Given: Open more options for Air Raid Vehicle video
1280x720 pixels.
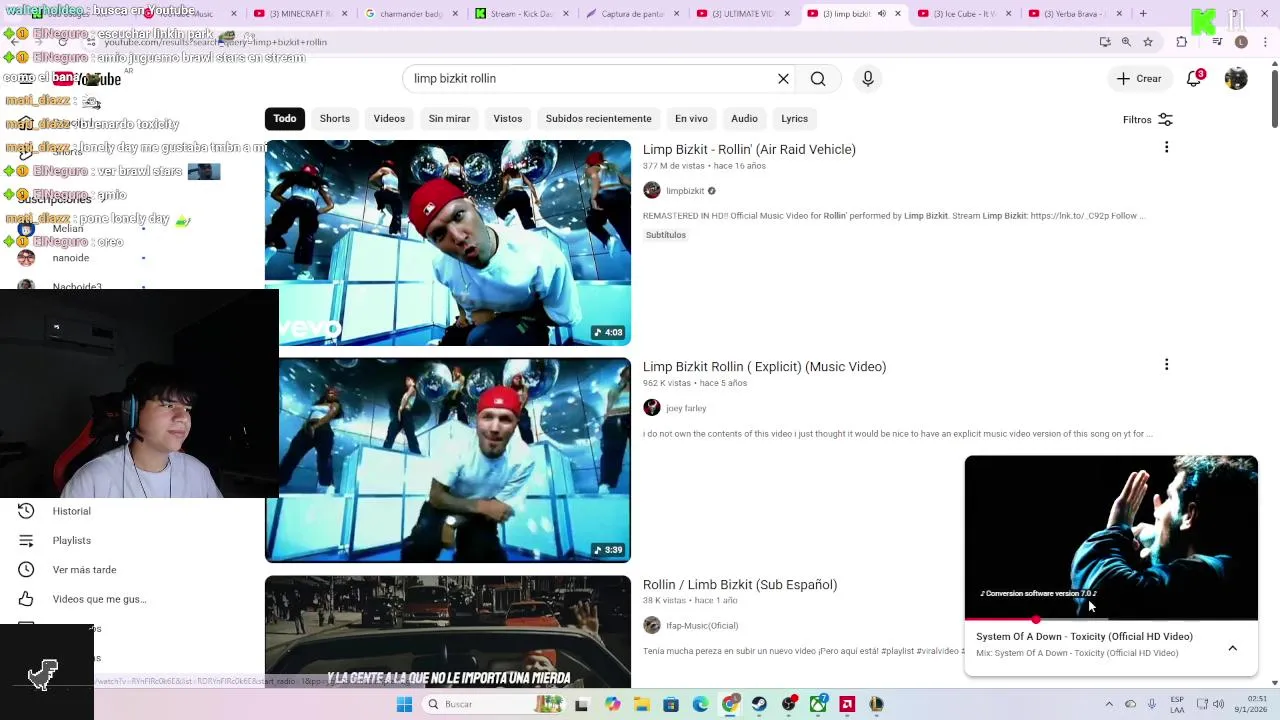Looking at the screenshot, I should [x=1166, y=148].
